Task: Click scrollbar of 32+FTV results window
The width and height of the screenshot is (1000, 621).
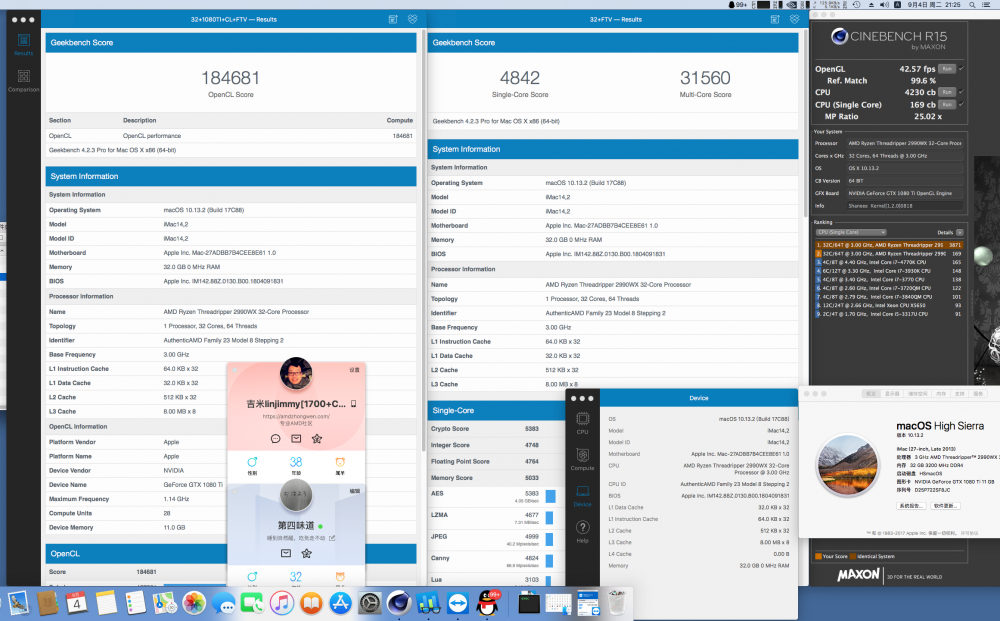Action: coord(804,124)
